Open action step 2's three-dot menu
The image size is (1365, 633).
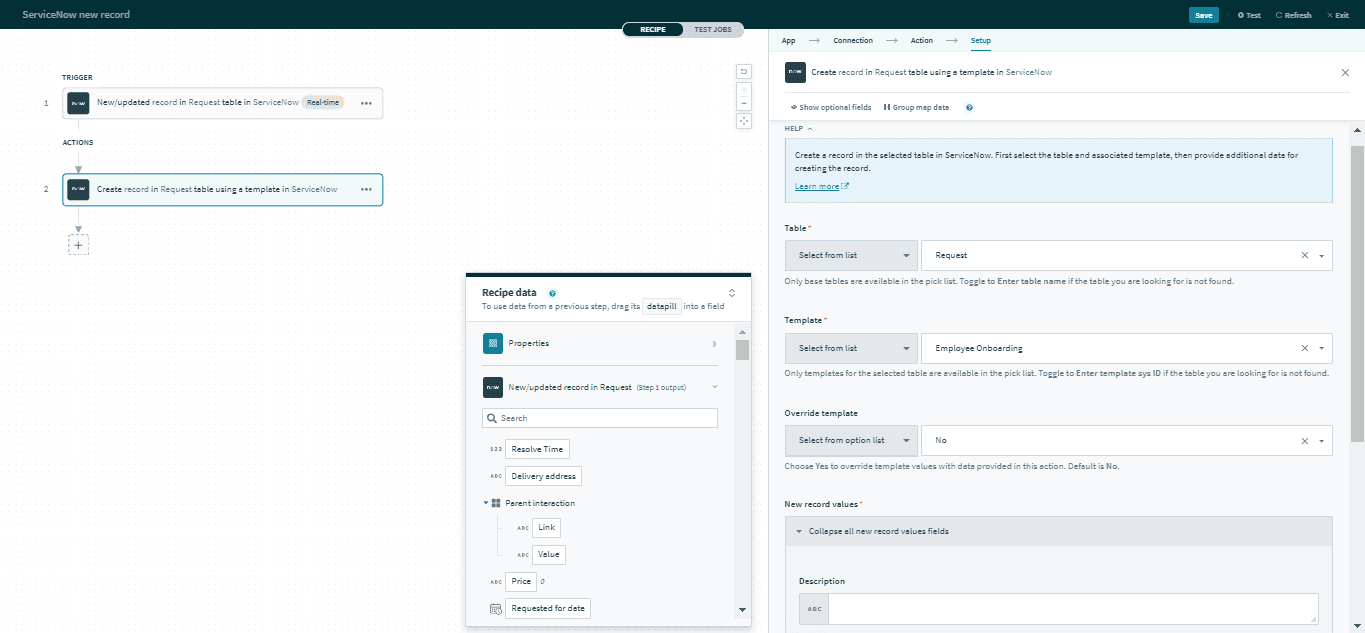click(x=366, y=189)
